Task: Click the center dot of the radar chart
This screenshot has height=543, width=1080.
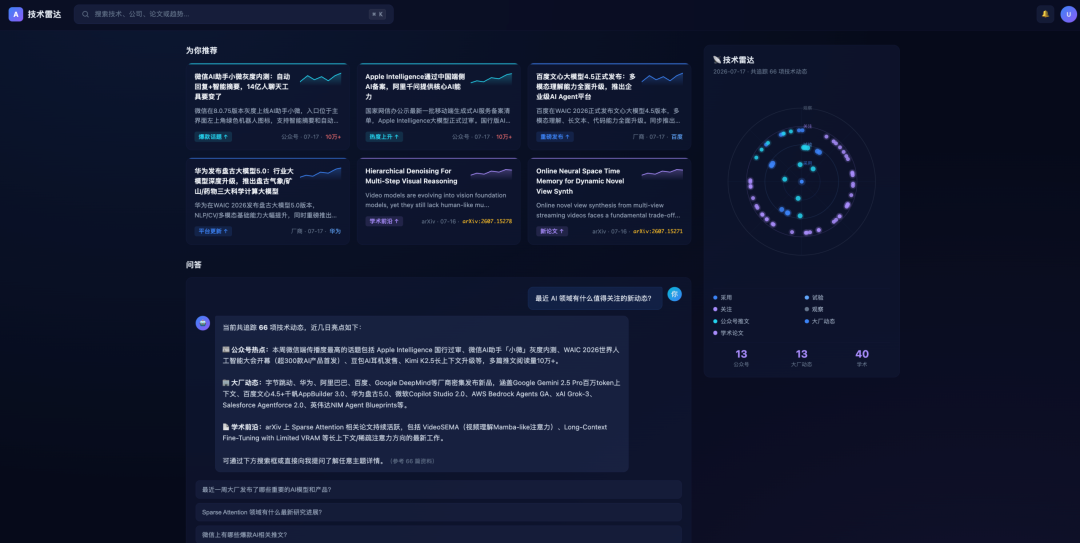Action: point(802,182)
